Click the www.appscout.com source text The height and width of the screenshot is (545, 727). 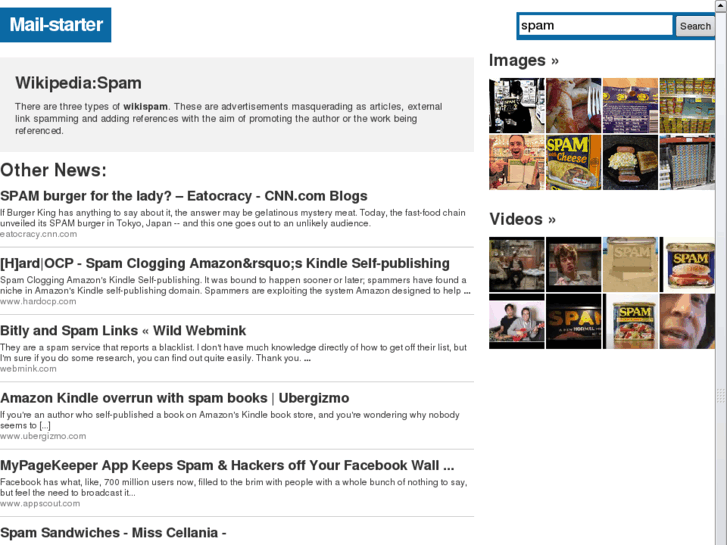[x=40, y=503]
